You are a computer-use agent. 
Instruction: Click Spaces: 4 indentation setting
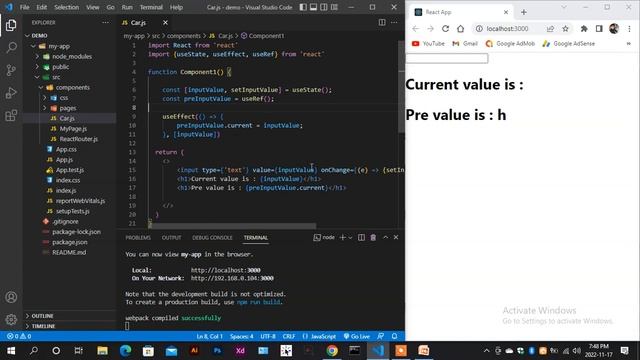(x=242, y=336)
